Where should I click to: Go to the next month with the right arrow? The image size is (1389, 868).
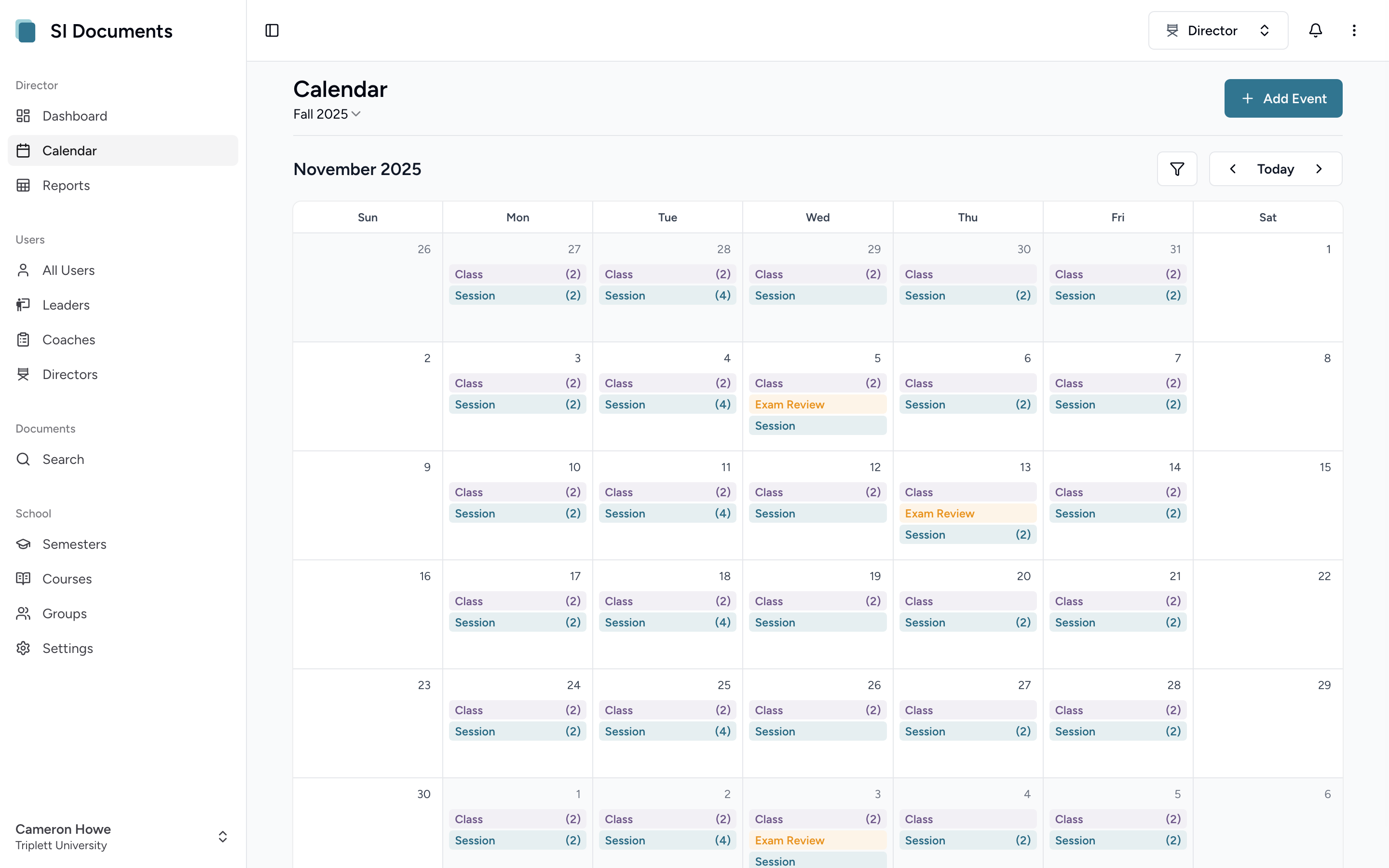[1319, 168]
